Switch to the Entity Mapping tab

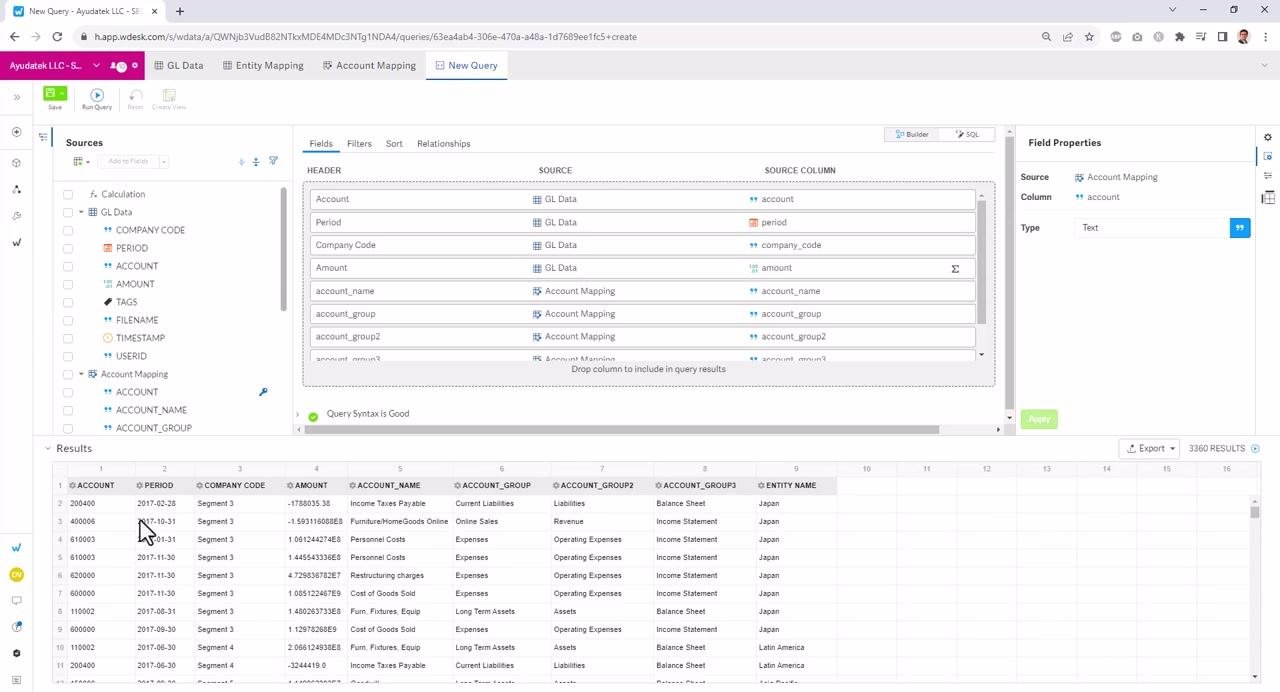pyautogui.click(x=263, y=66)
